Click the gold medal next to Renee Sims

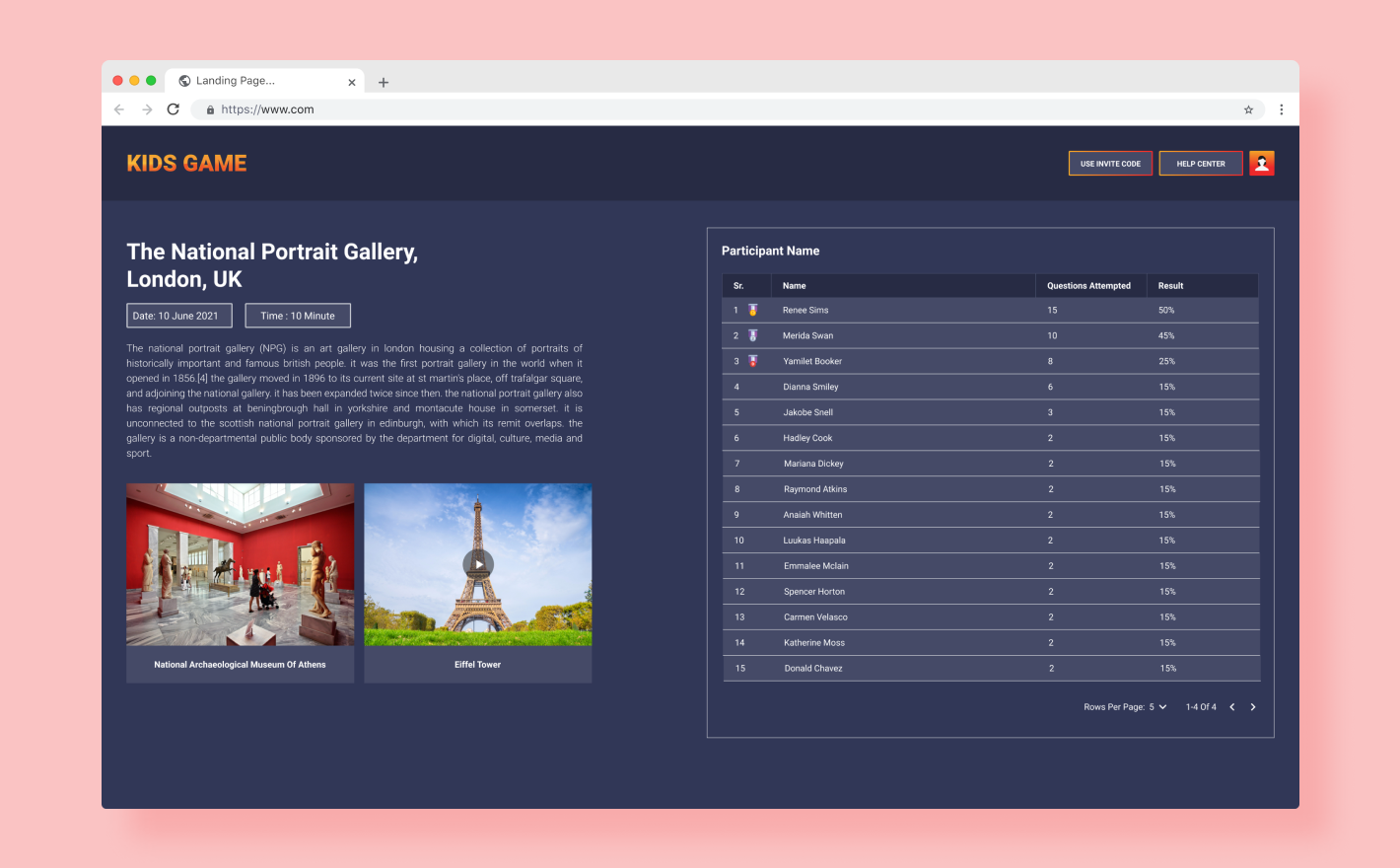click(x=752, y=310)
